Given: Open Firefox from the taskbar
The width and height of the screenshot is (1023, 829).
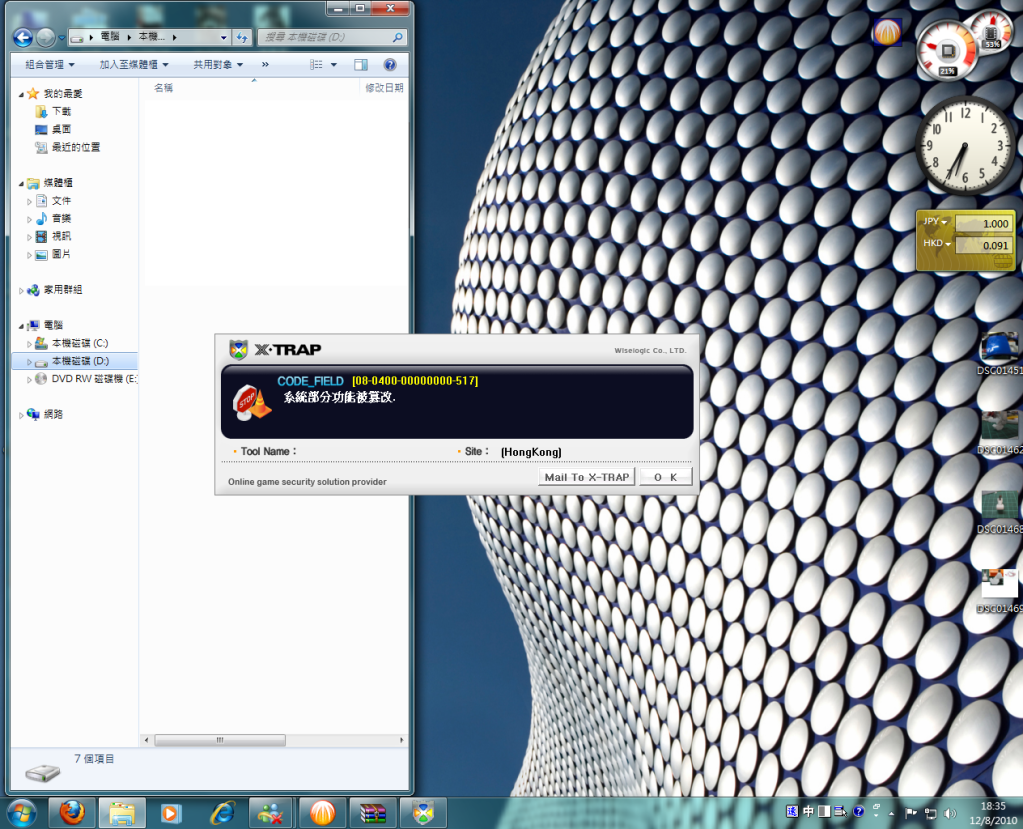Looking at the screenshot, I should click(x=71, y=811).
